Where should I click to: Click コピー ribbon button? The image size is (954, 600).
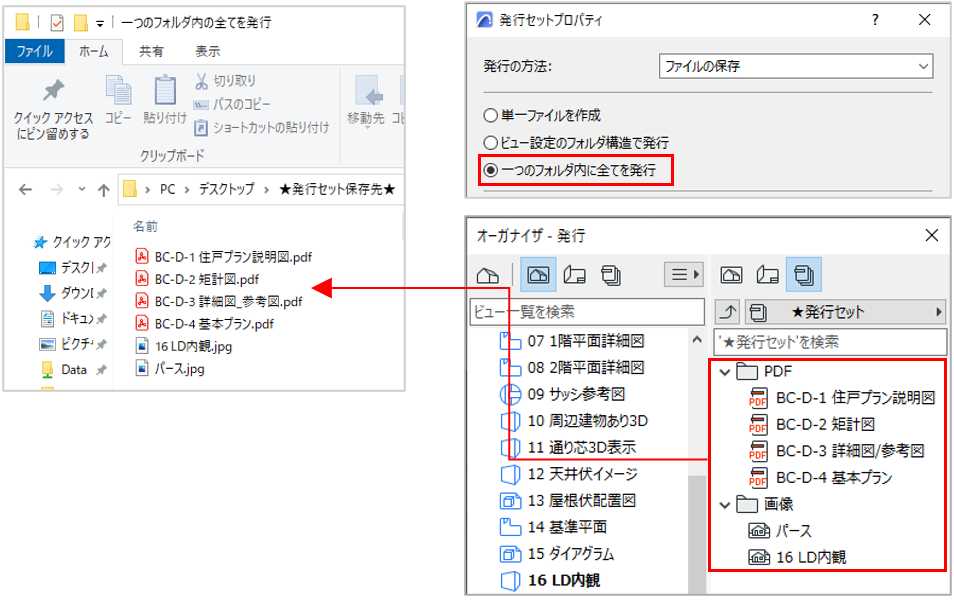(117, 100)
